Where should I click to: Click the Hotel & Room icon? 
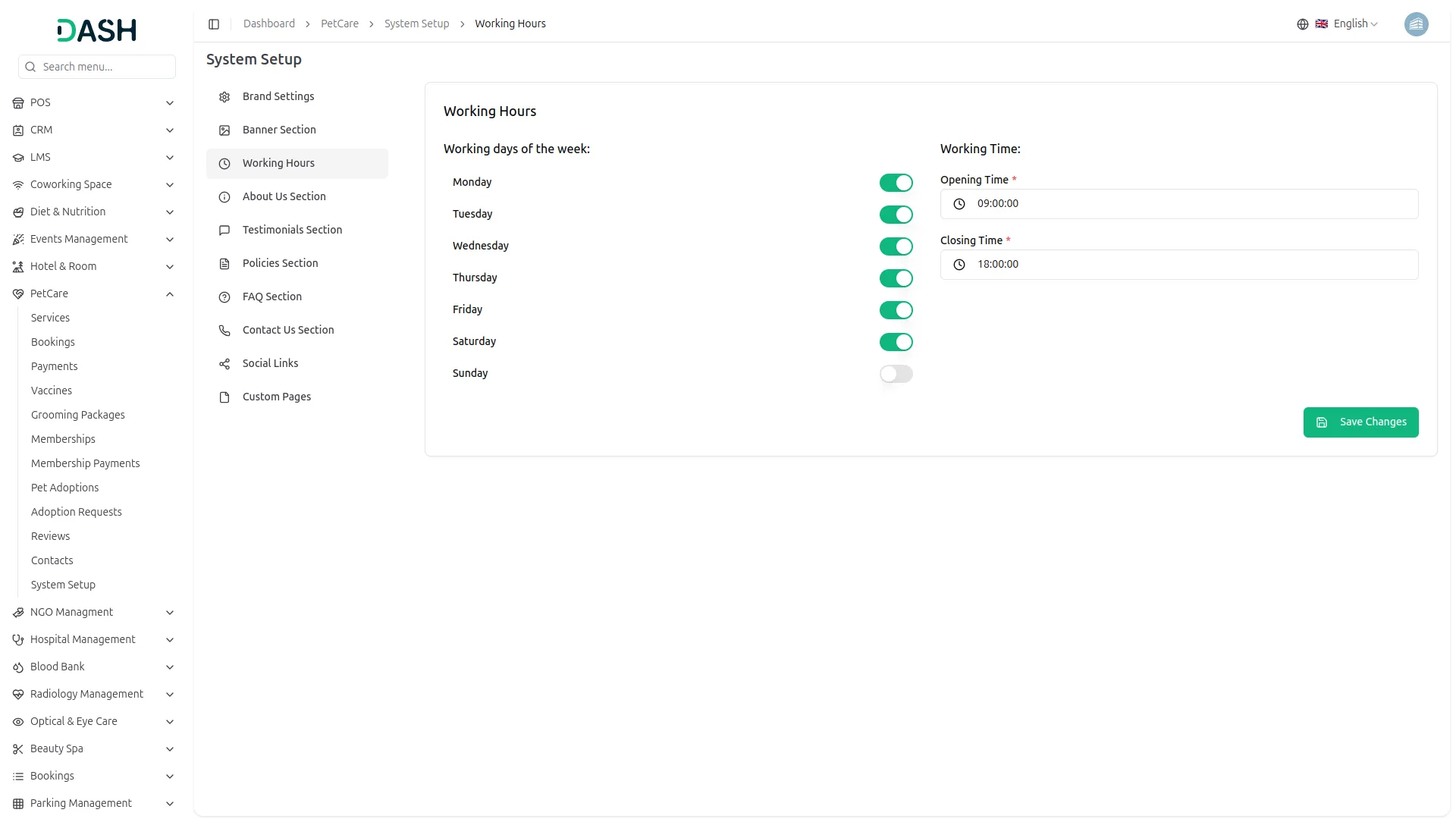(18, 267)
